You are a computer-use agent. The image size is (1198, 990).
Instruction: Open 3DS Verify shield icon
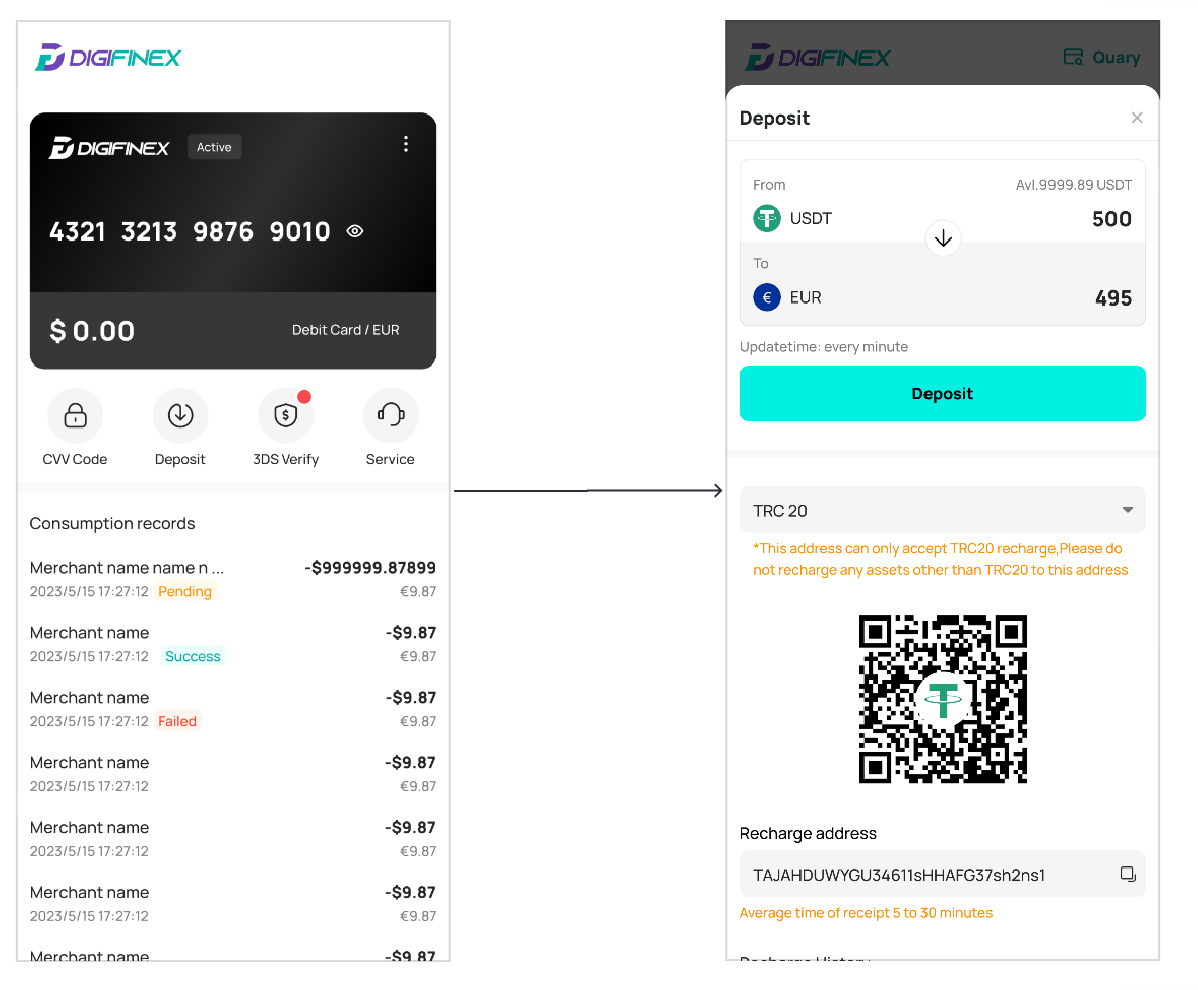point(286,416)
